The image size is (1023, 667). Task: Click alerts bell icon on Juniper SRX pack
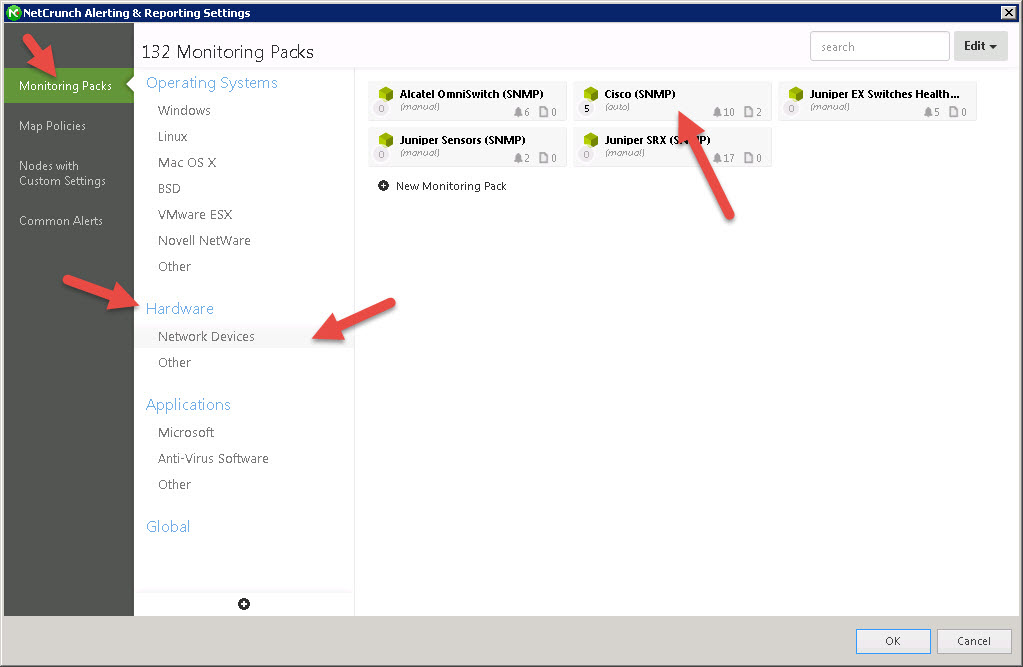click(x=717, y=158)
